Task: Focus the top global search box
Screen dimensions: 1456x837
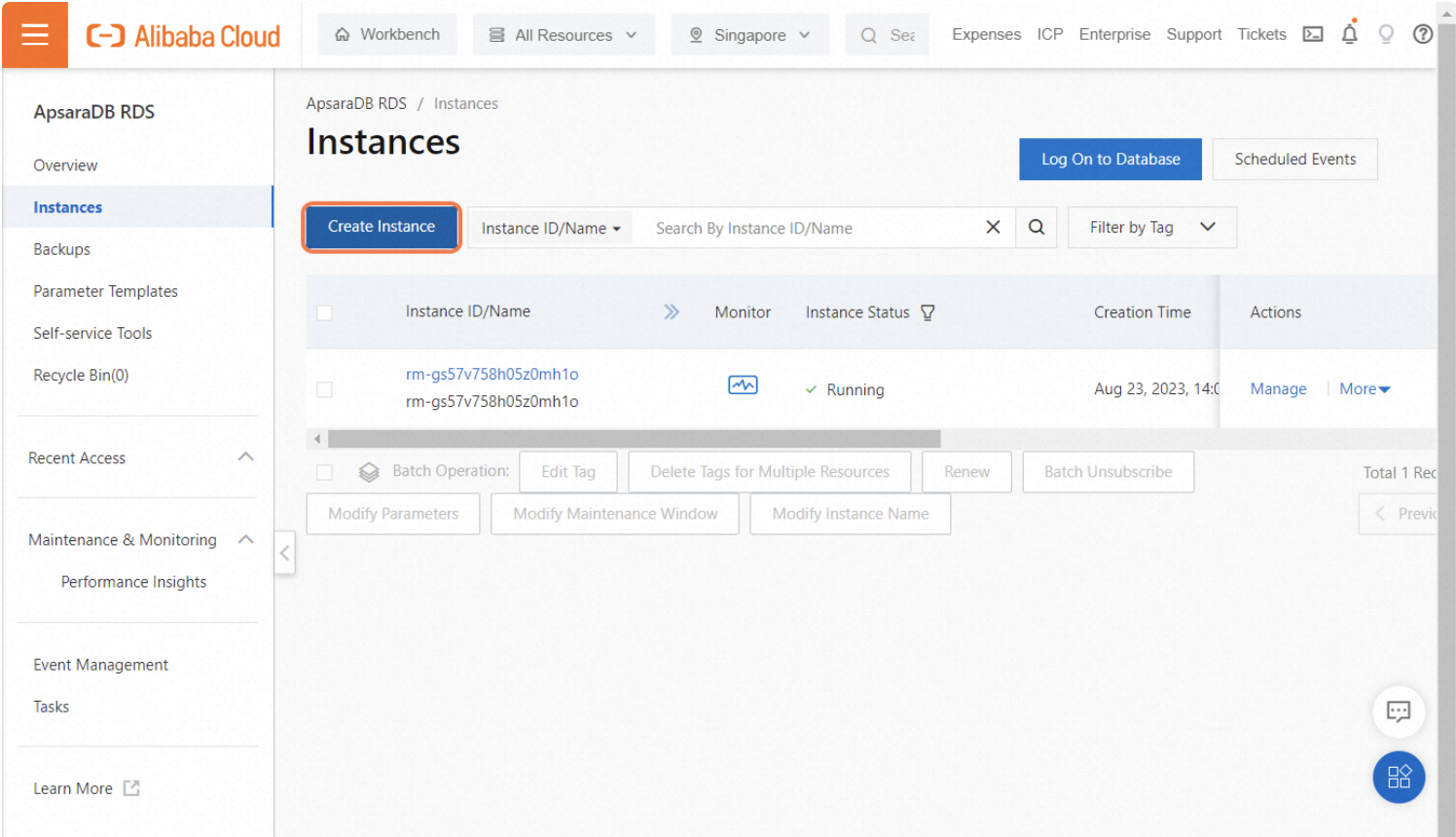Action: coord(887,35)
